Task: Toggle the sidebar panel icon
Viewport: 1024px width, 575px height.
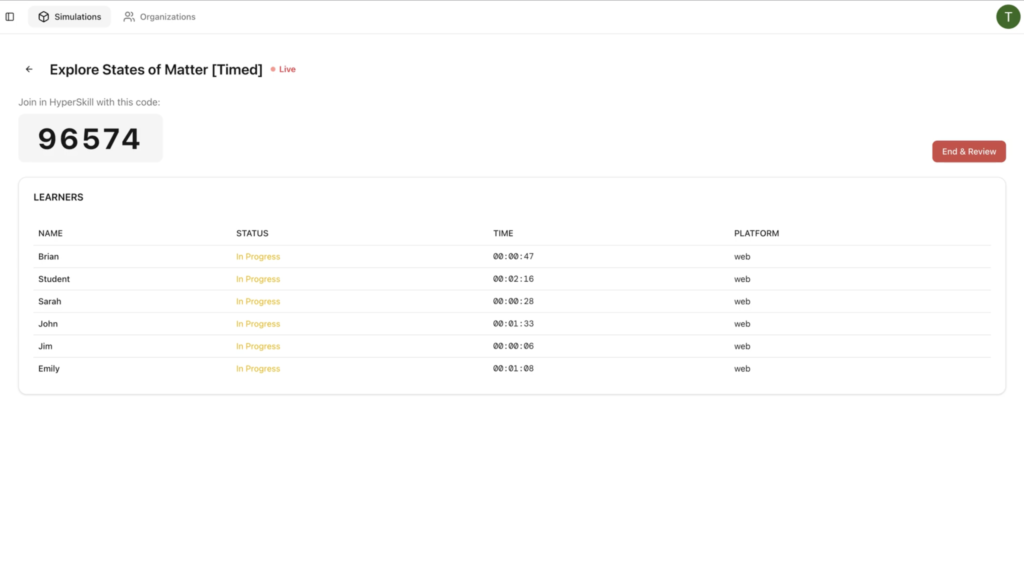Action: [10, 17]
